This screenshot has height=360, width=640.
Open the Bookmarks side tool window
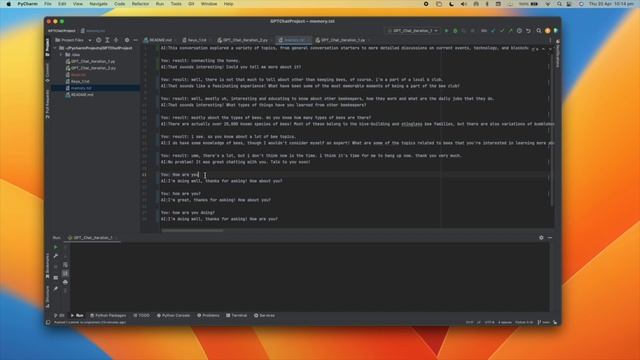tap(47, 266)
